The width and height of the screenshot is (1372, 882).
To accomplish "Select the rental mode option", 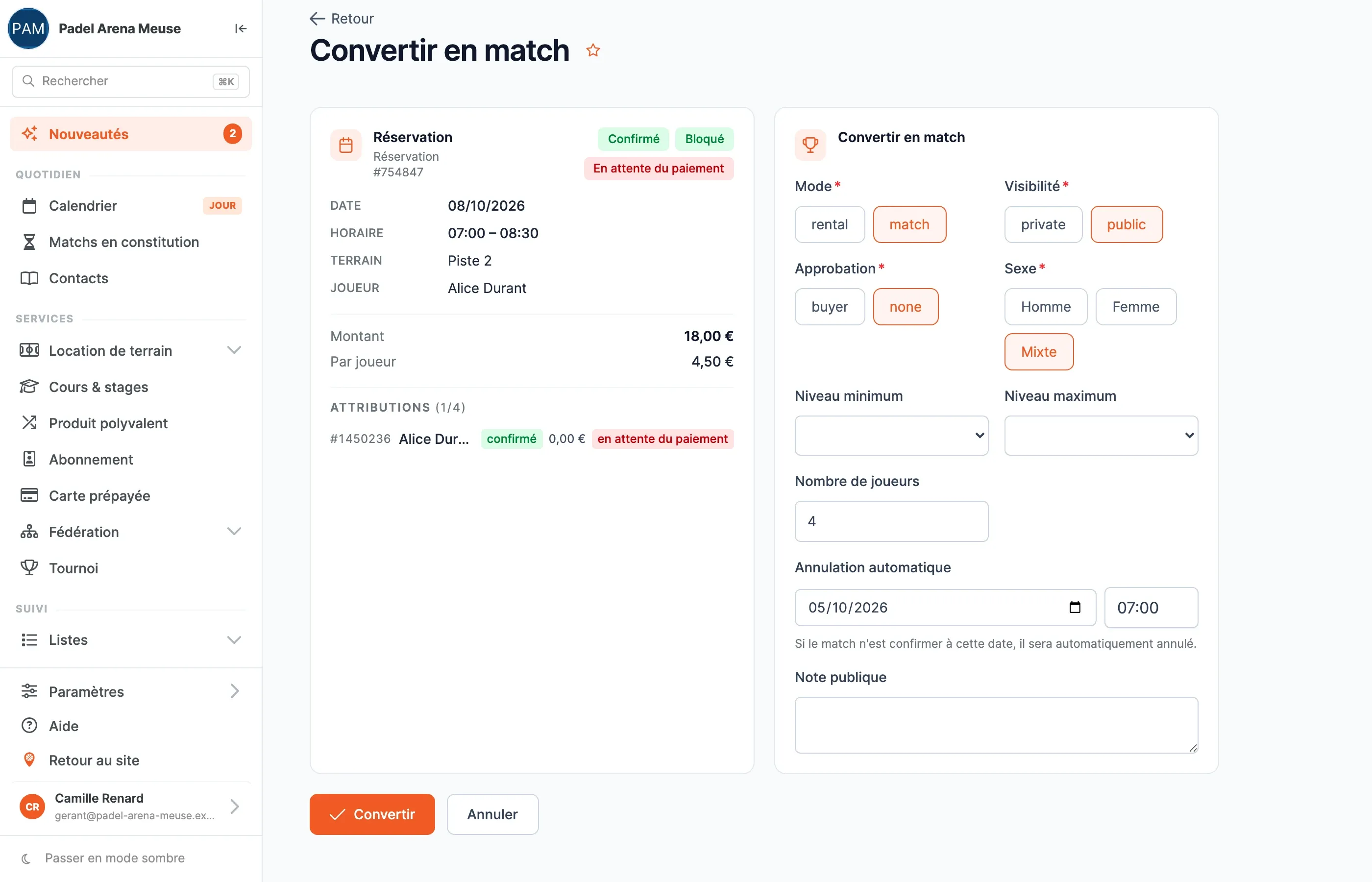I will tap(830, 224).
